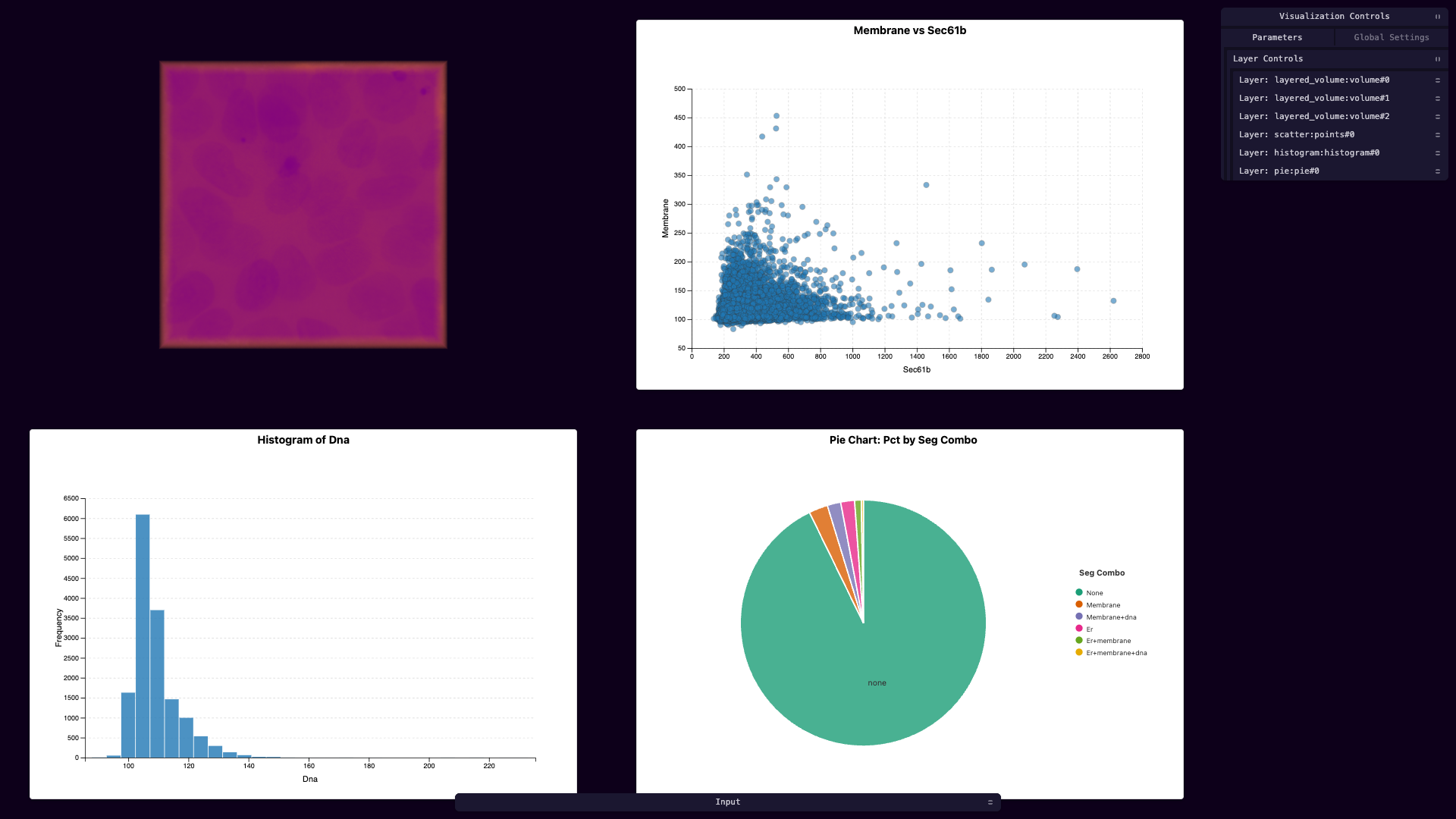Click the Seg Combo legend heading
1456x819 pixels.
(x=1102, y=573)
